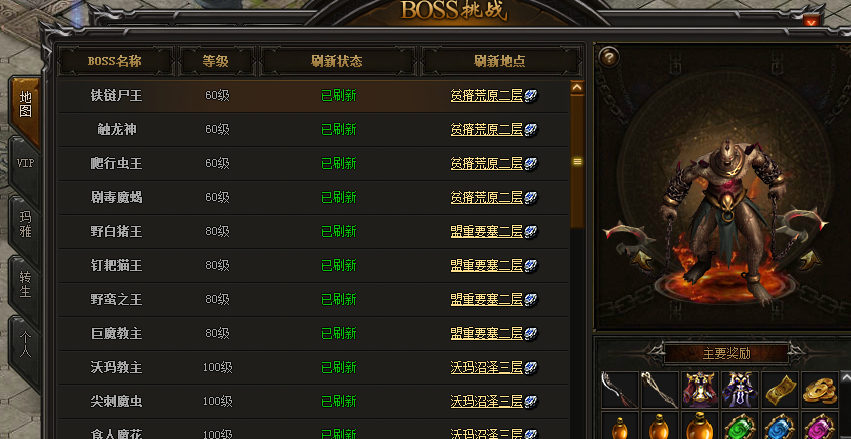Click the boss list scrollbar thumb

pos(577,162)
